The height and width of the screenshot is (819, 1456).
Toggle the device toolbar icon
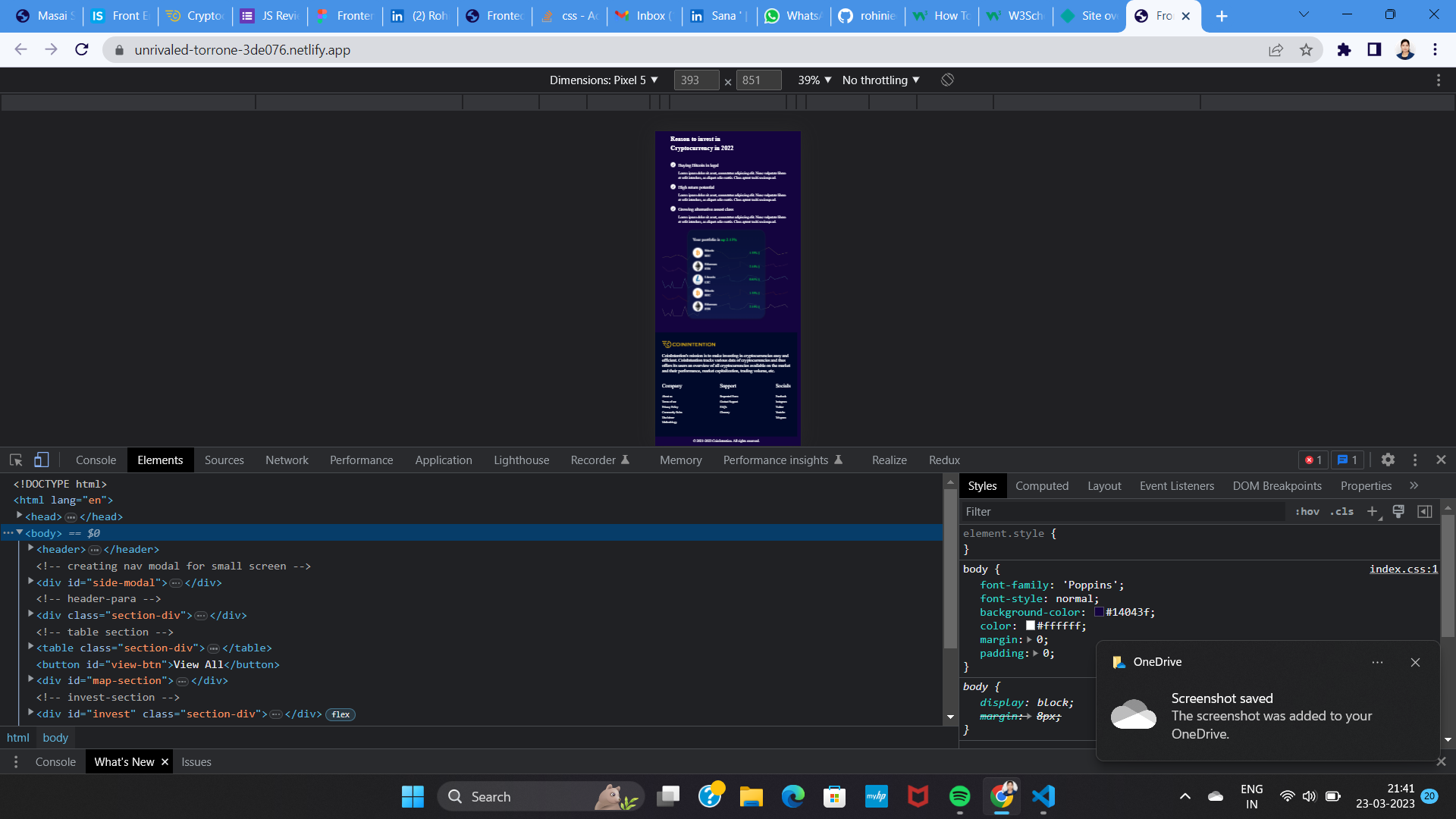click(42, 460)
